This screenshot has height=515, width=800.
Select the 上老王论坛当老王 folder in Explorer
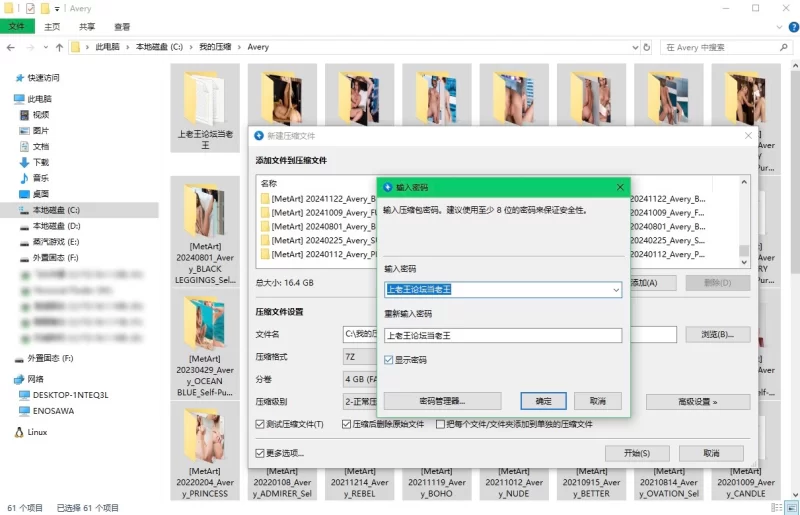(205, 108)
